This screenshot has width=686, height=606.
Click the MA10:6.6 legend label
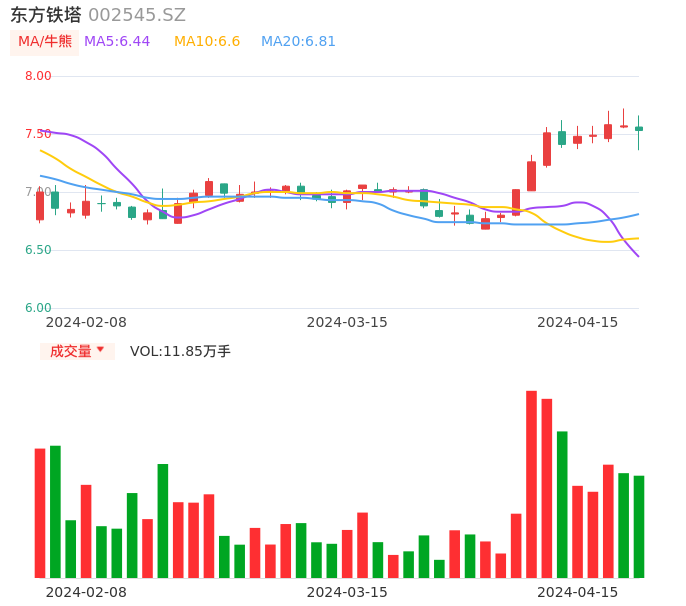pos(207,42)
